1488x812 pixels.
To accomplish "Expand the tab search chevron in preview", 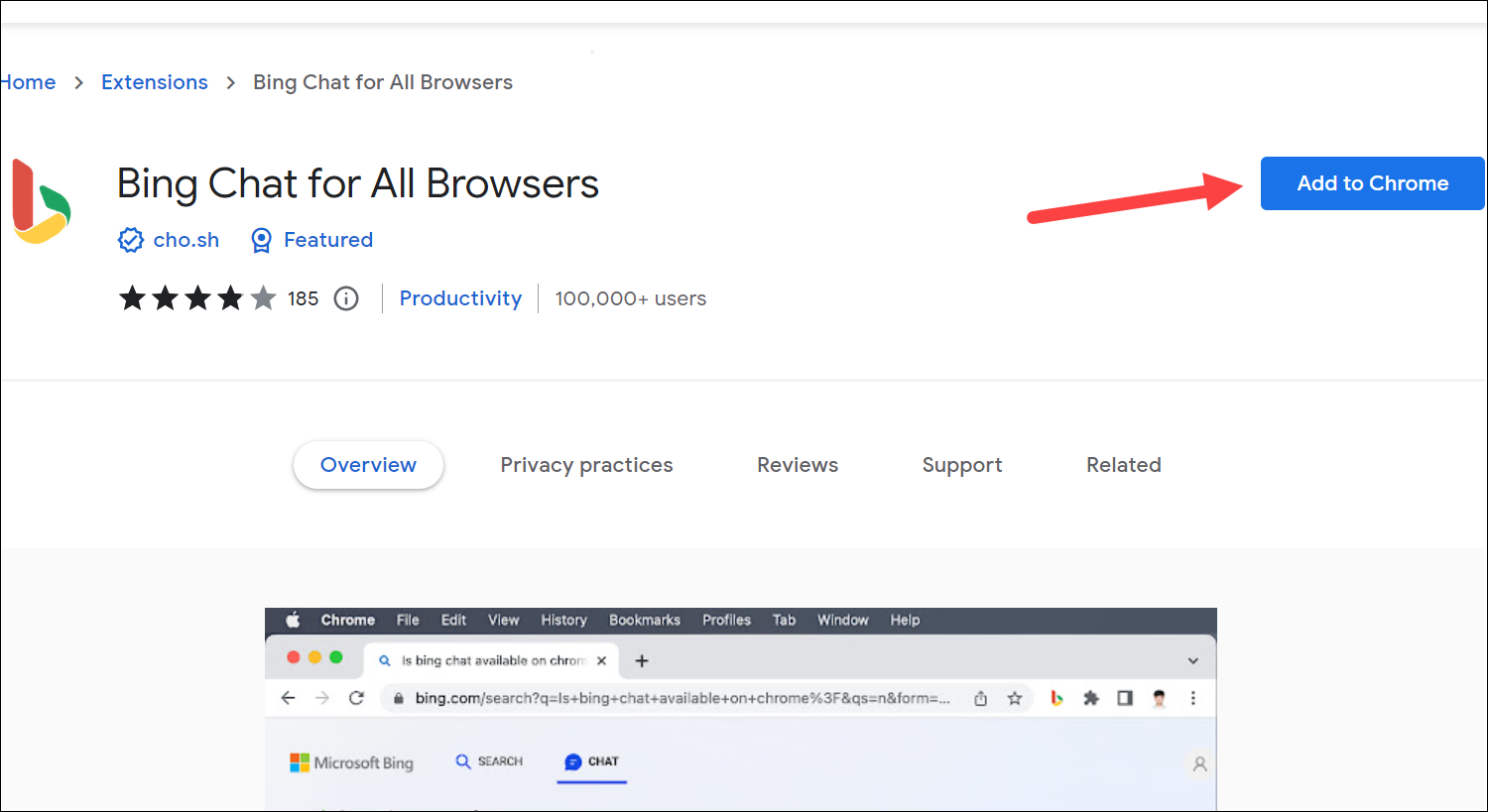I will 1193,661.
